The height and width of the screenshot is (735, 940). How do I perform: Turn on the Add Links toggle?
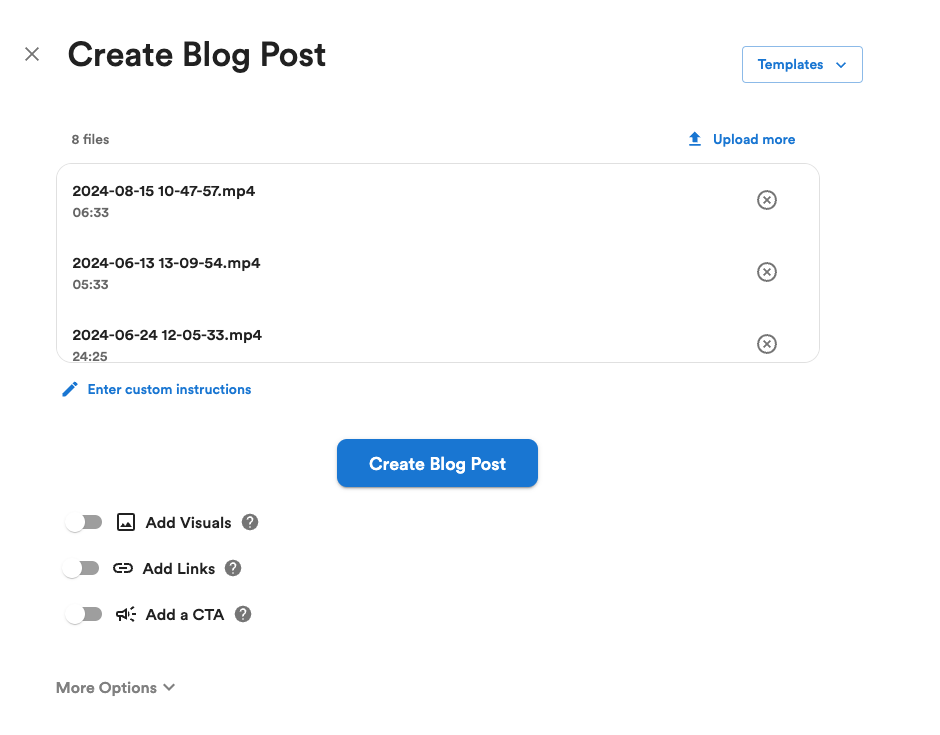pos(82,568)
